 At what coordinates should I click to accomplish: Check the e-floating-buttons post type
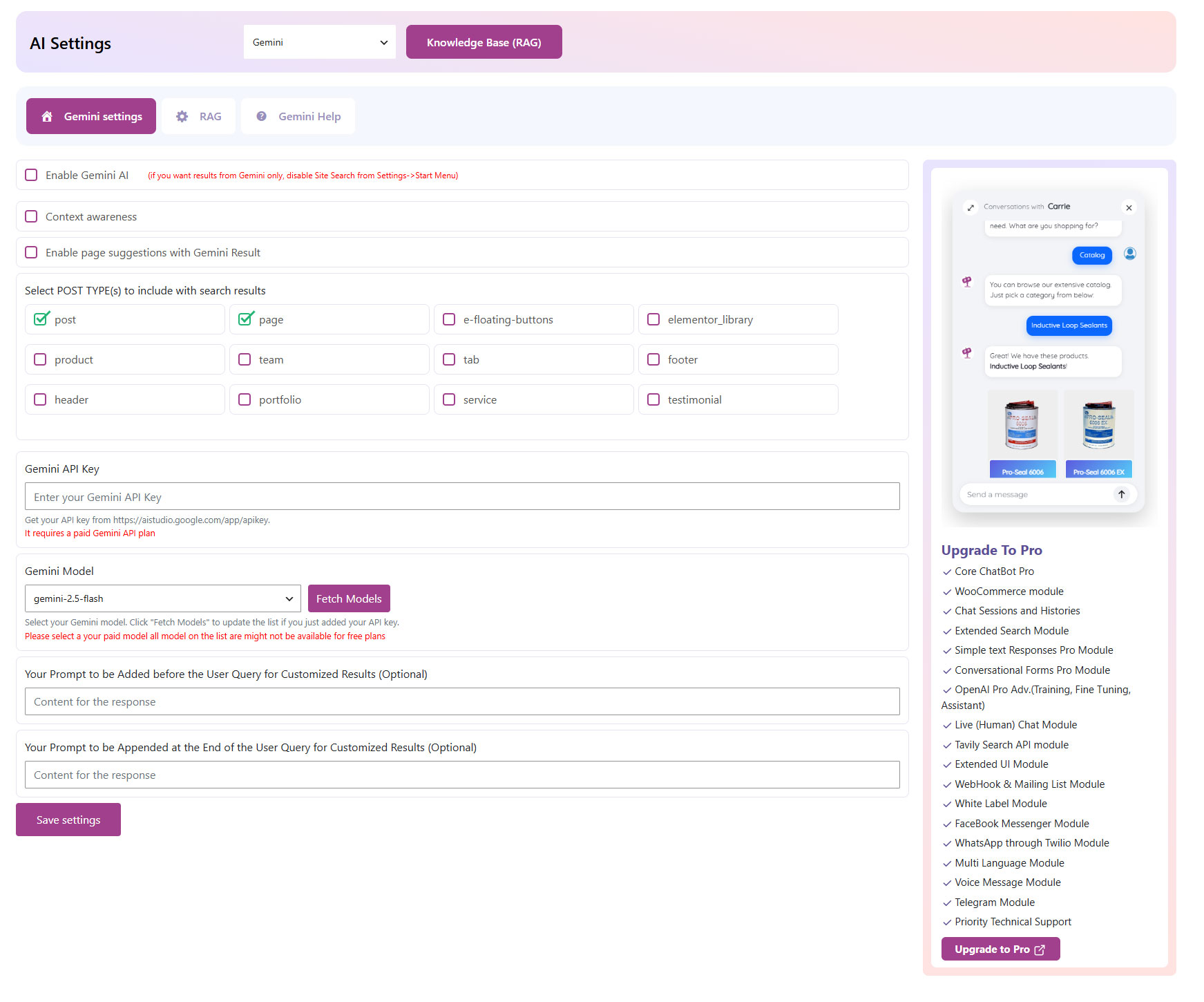pyautogui.click(x=449, y=319)
